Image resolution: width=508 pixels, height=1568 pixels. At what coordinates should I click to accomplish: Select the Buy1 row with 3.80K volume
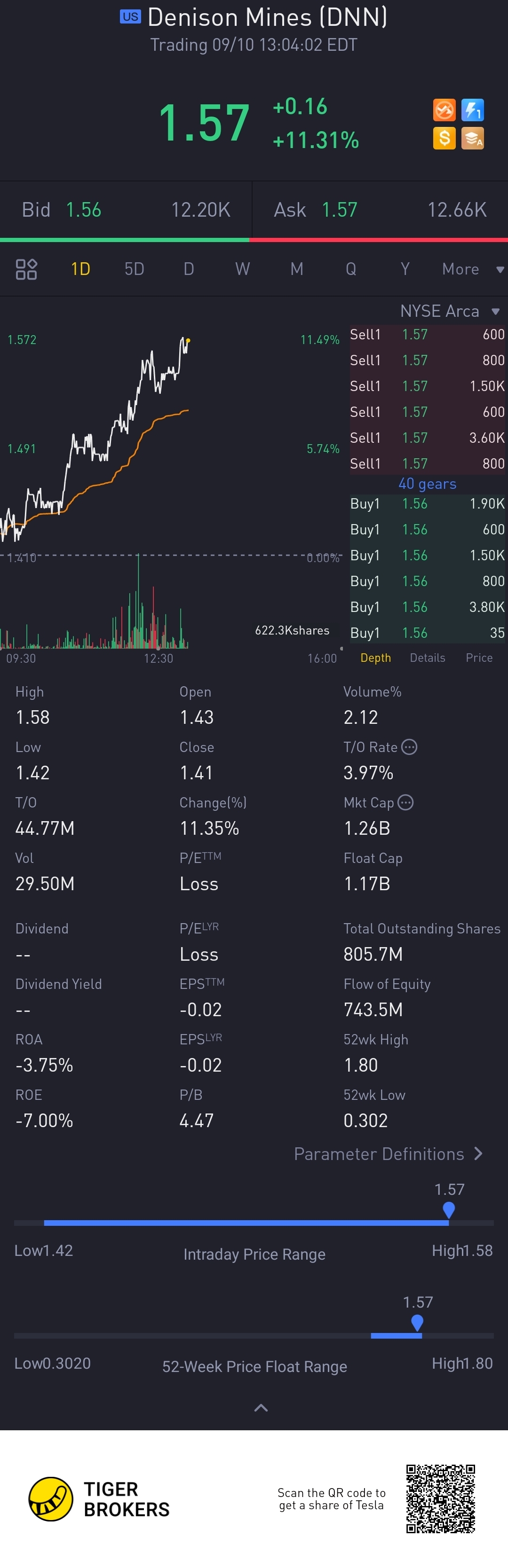428,607
